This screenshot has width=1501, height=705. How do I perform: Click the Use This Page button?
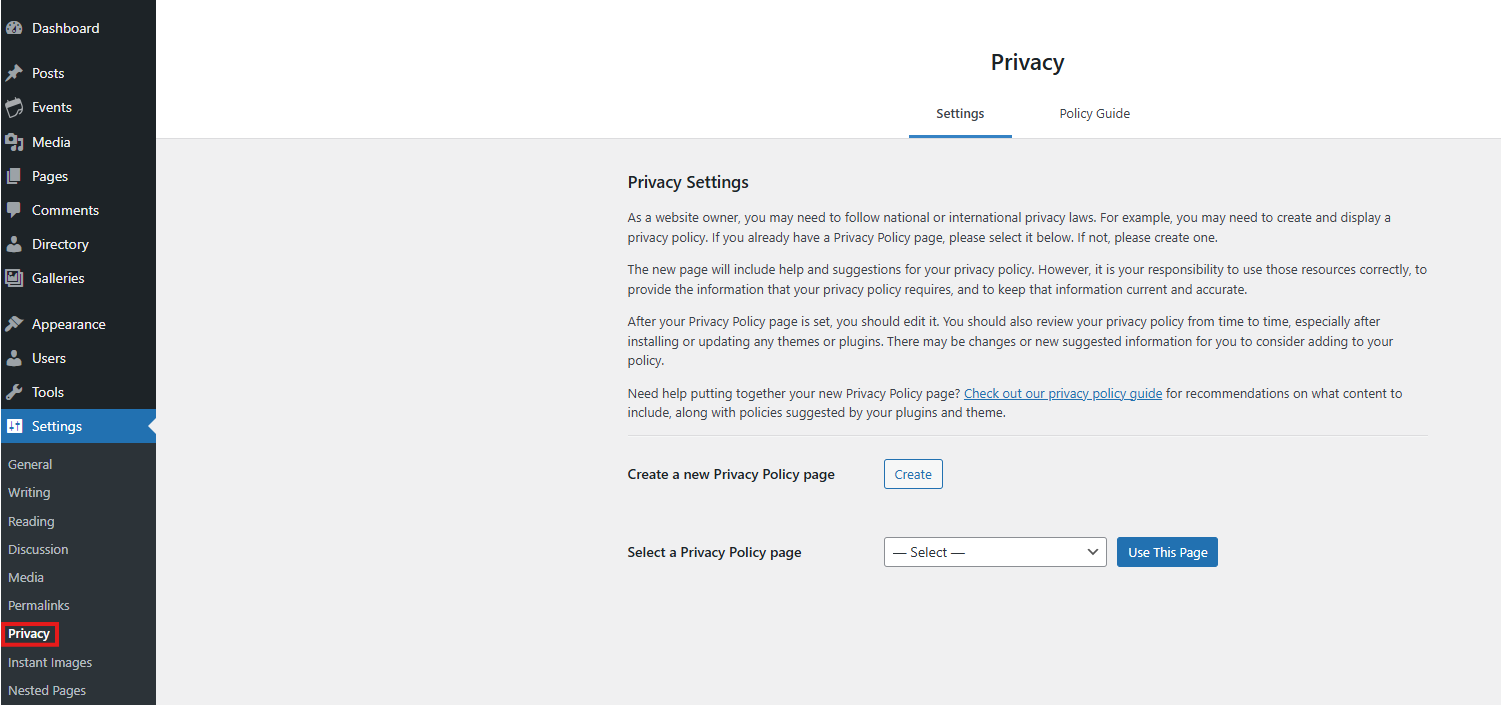tap(1167, 552)
